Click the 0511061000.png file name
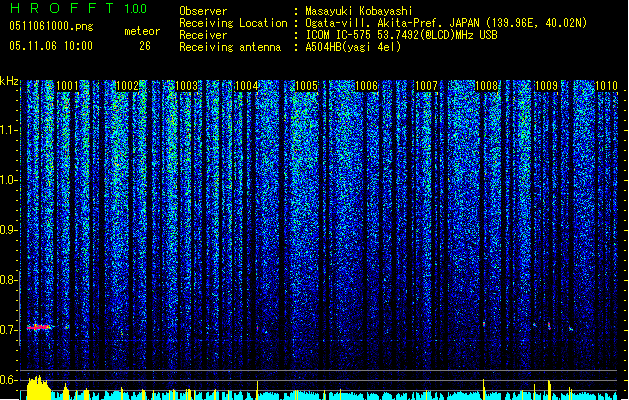This screenshot has height=400, width=629. 51,27
